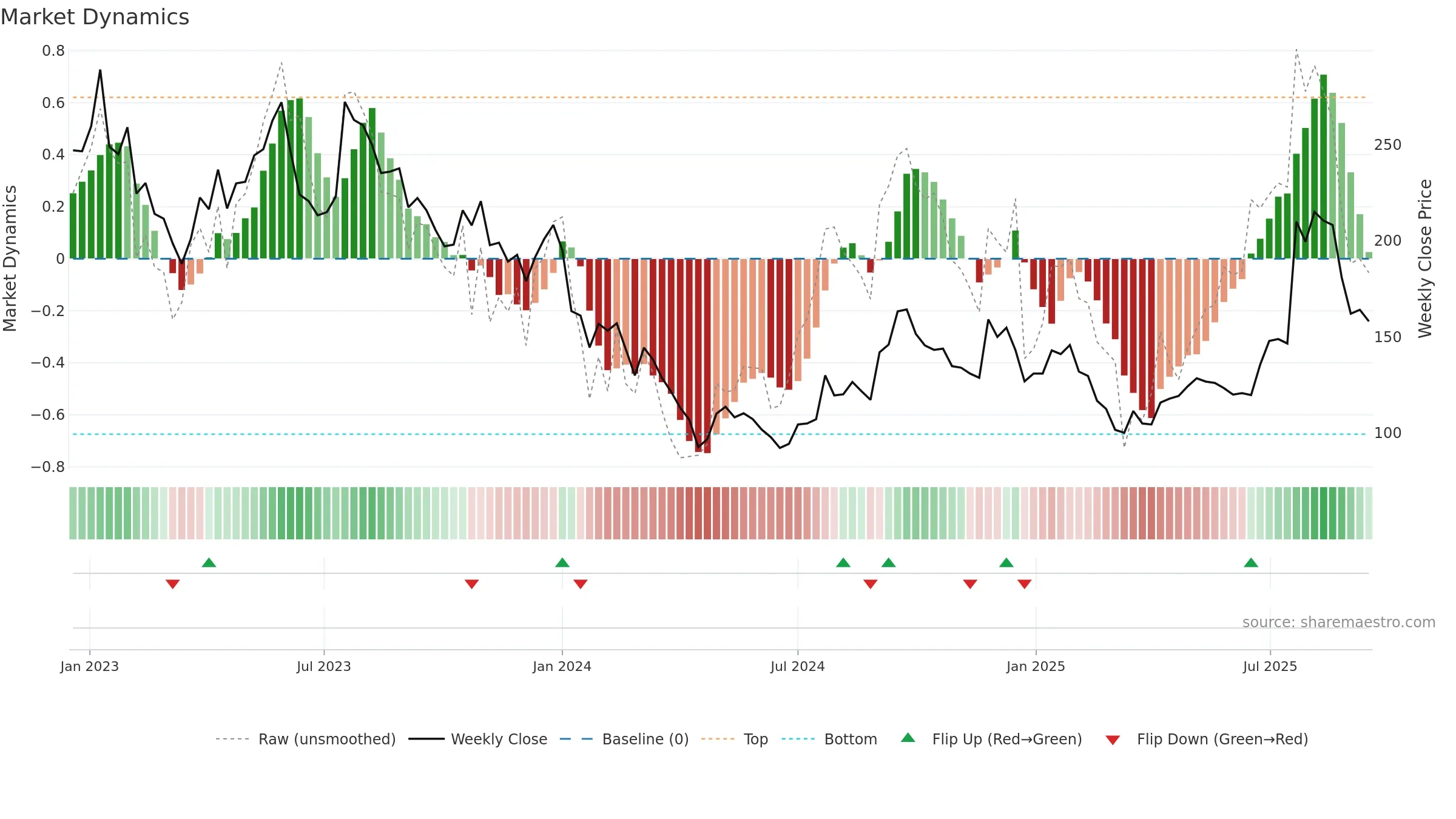The height and width of the screenshot is (819, 1456).
Task: Toggle Flip Down (Green→Red) legend entry
Action: click(1207, 739)
